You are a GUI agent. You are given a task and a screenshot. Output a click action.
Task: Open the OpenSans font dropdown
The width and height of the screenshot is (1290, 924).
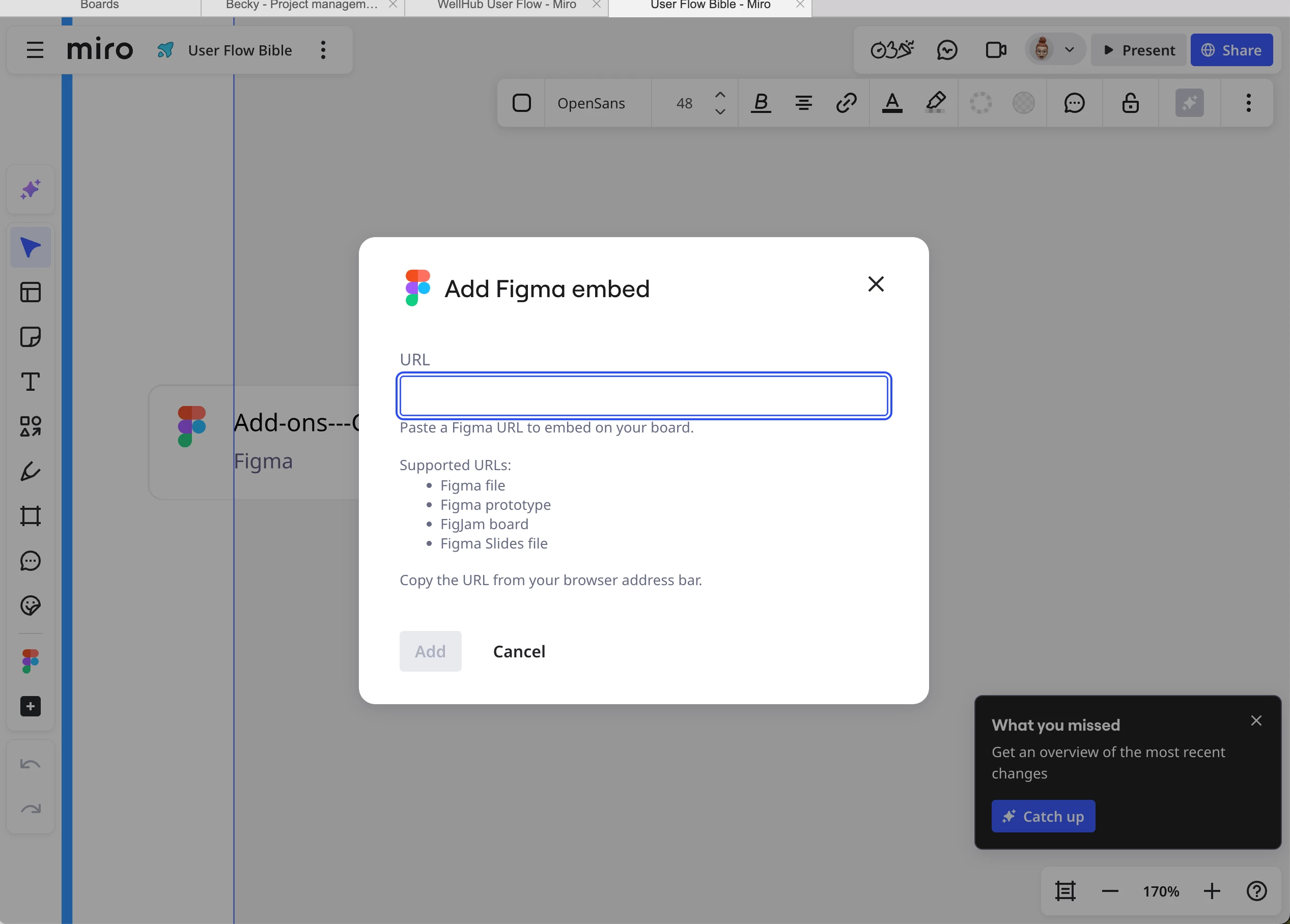(592, 103)
